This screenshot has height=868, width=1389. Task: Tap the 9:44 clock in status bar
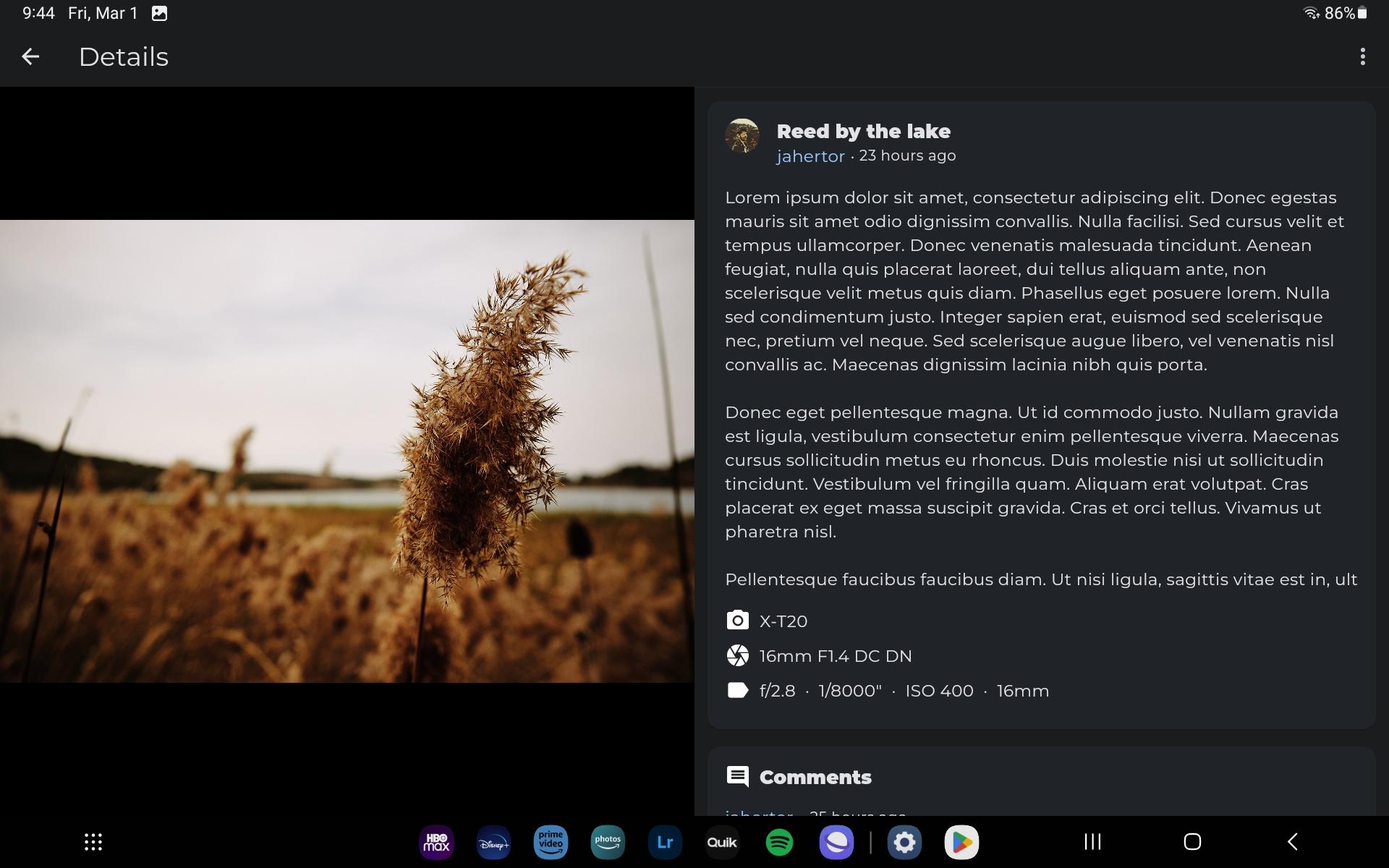(x=38, y=13)
